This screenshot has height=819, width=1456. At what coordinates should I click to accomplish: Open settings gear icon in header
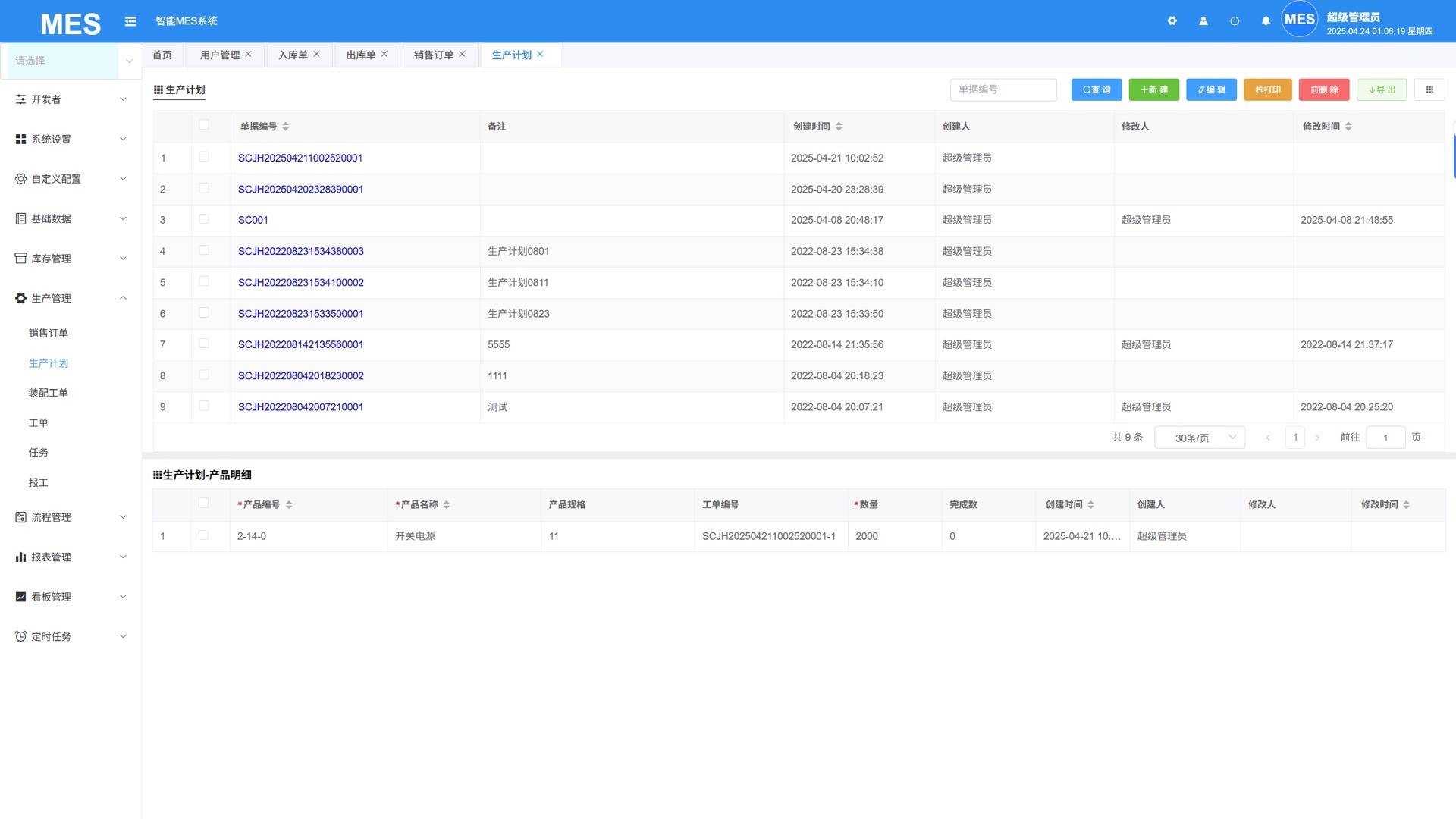(1172, 21)
